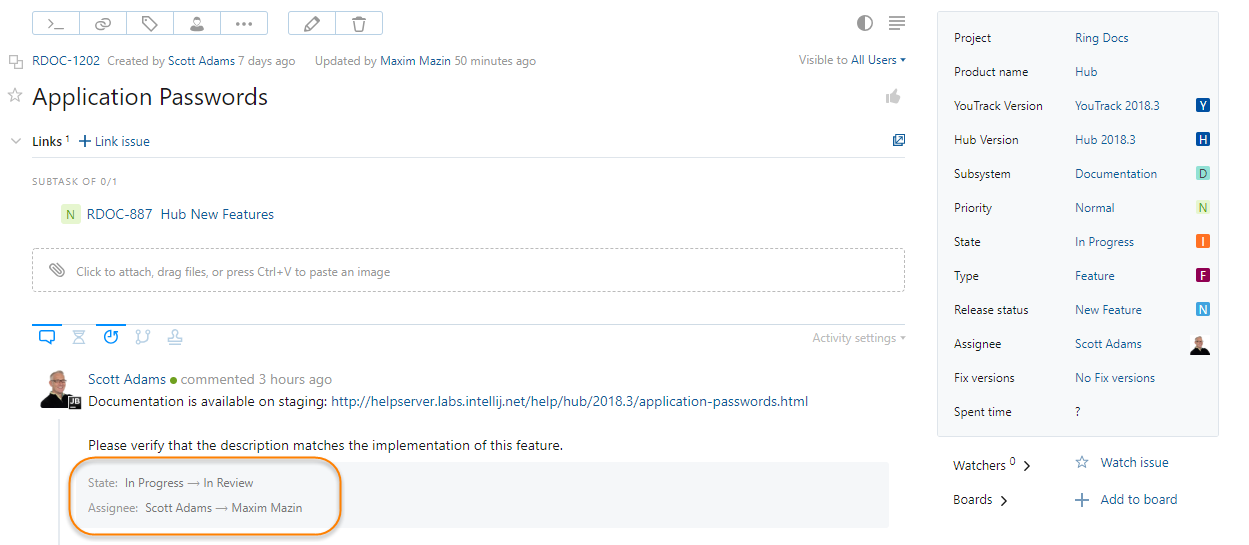Open the command dialog icon in toolbar

[56, 23]
